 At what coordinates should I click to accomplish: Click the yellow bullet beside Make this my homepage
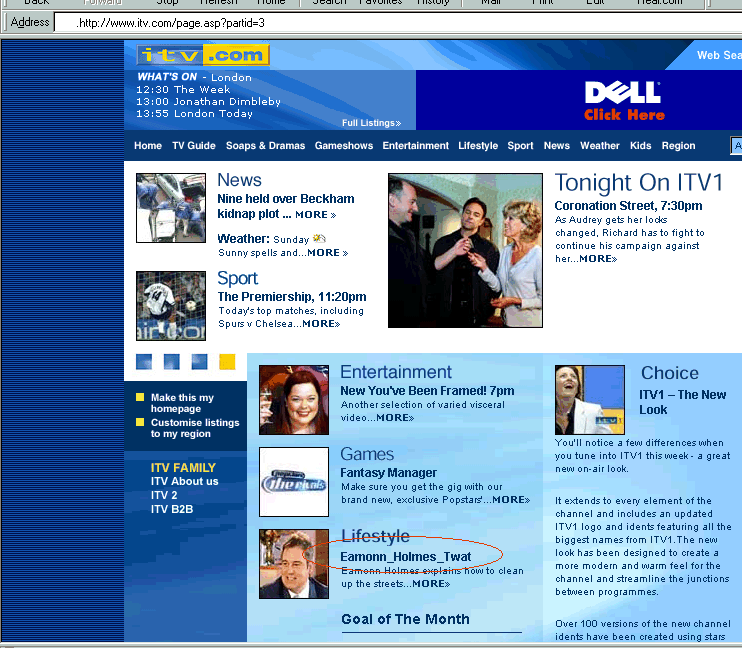pos(140,397)
